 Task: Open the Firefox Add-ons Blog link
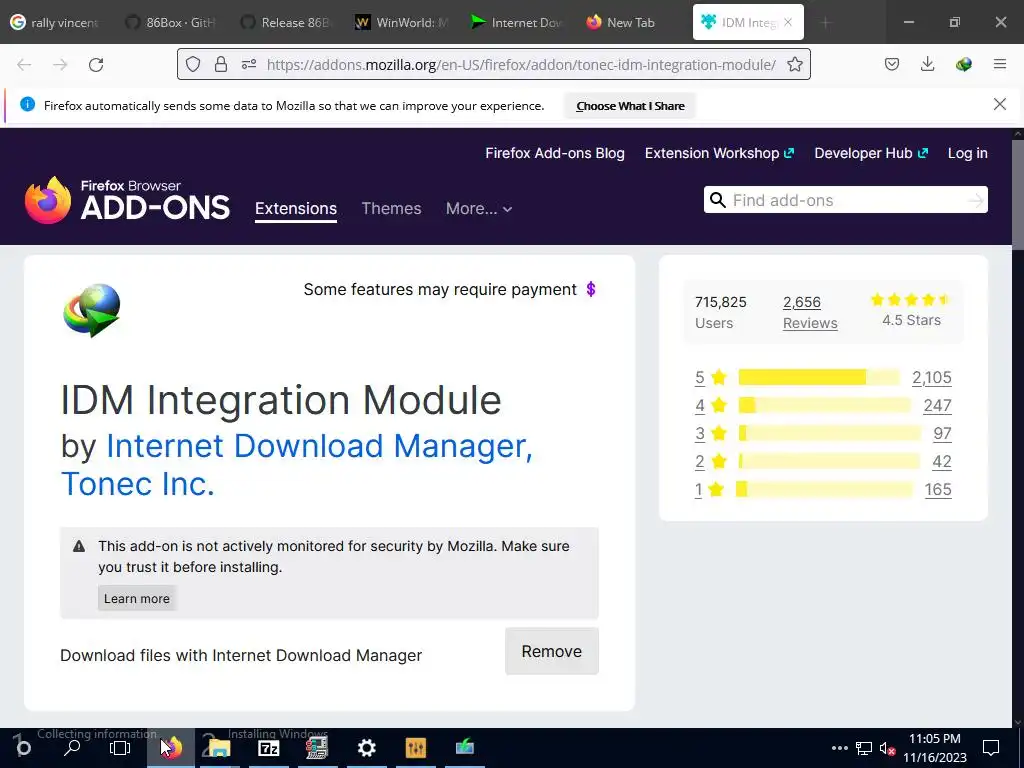coord(554,153)
